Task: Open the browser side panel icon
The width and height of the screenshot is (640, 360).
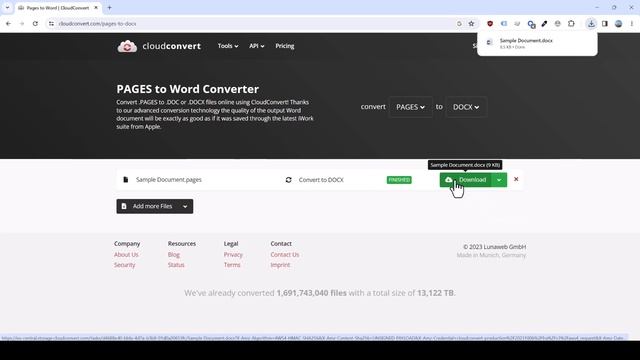Action: (604, 24)
